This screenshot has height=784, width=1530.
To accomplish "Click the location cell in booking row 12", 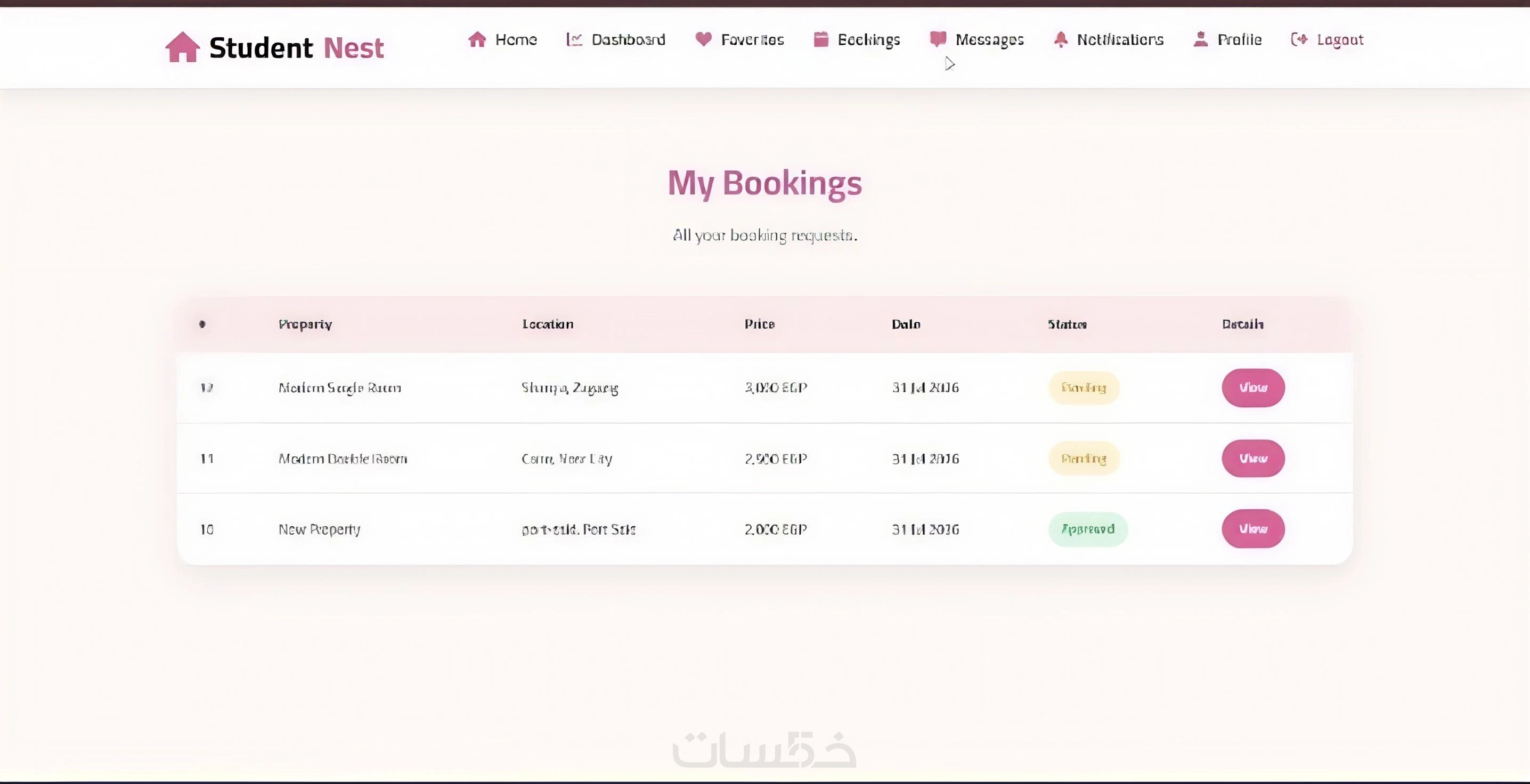I will [569, 388].
